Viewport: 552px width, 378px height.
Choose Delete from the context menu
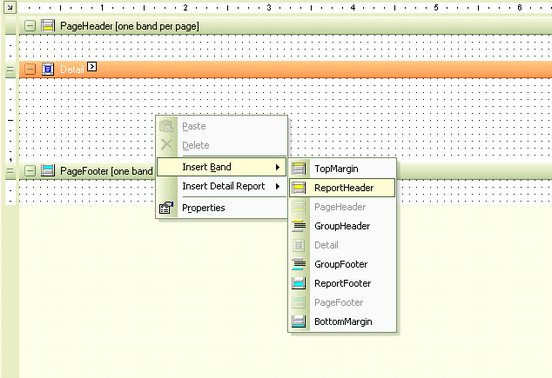pyautogui.click(x=221, y=145)
